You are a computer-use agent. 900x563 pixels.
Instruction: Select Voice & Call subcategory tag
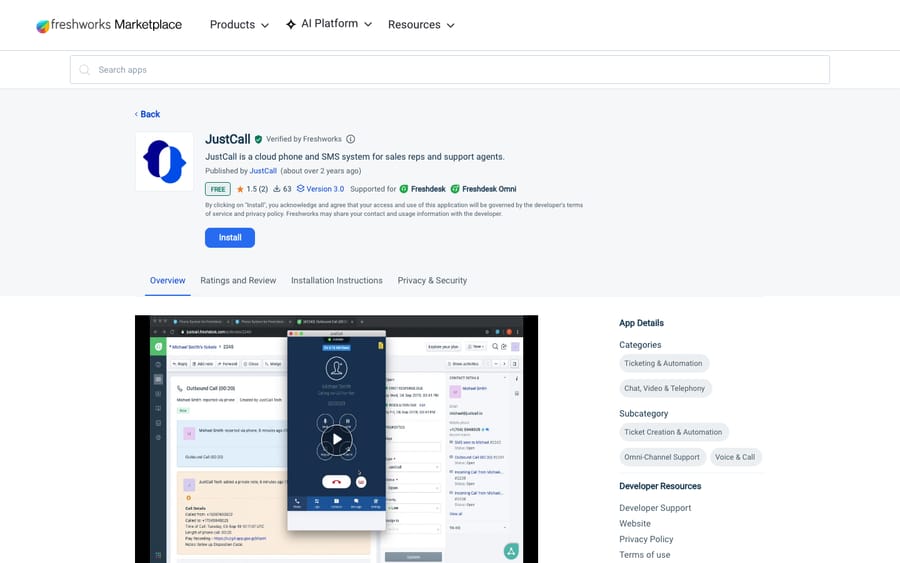[735, 457]
